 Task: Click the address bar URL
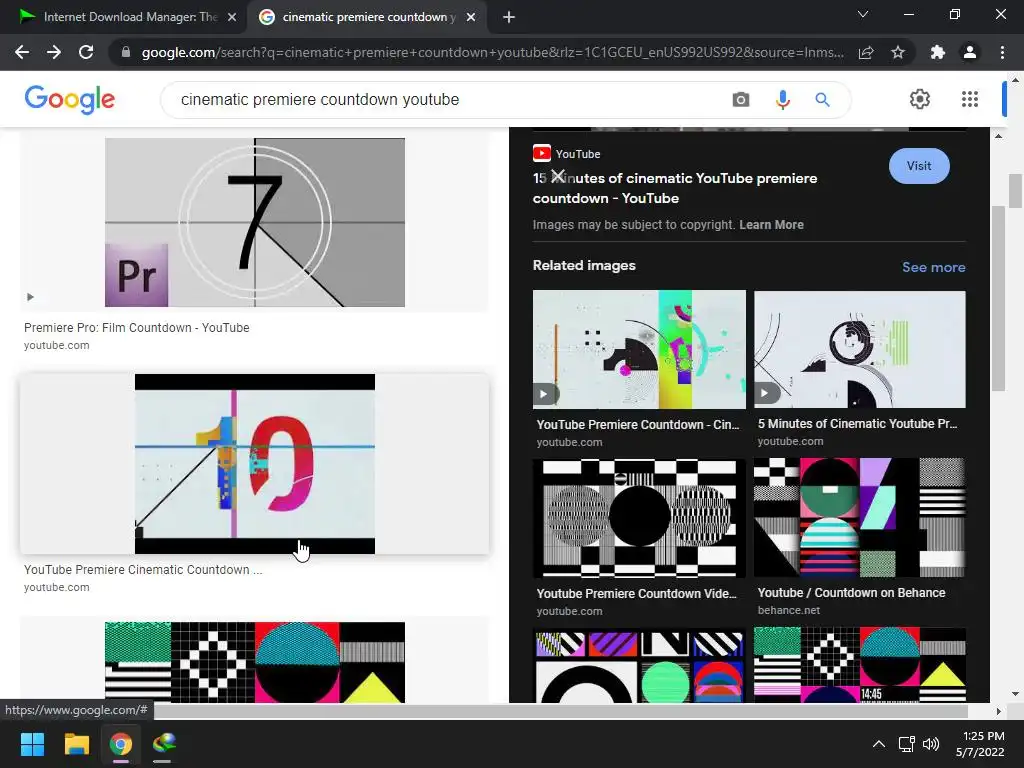point(492,52)
